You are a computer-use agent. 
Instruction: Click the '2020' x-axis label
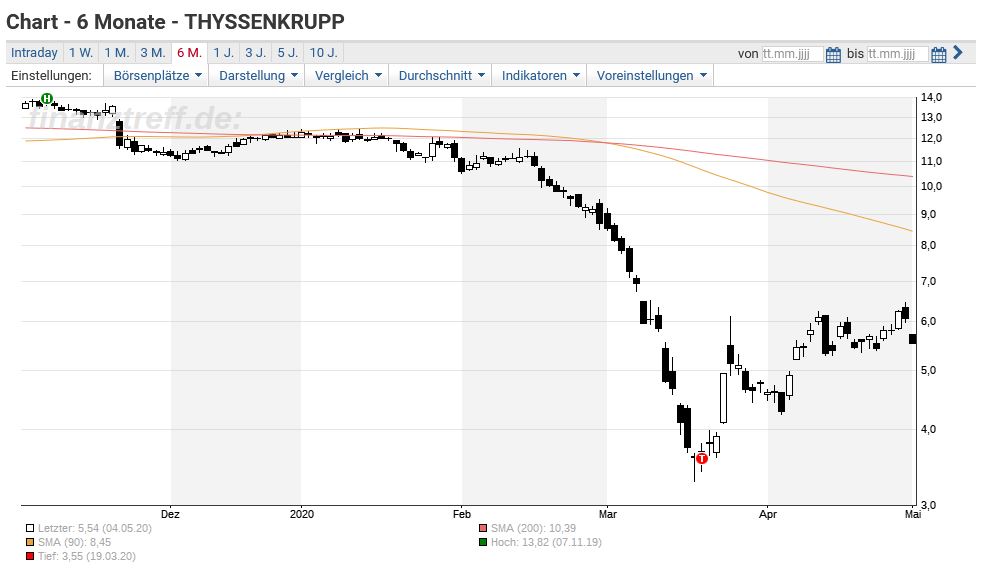tap(302, 514)
